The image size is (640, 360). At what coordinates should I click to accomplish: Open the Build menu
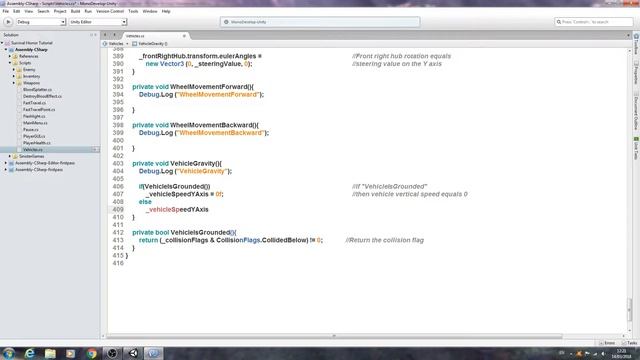pyautogui.click(x=76, y=11)
